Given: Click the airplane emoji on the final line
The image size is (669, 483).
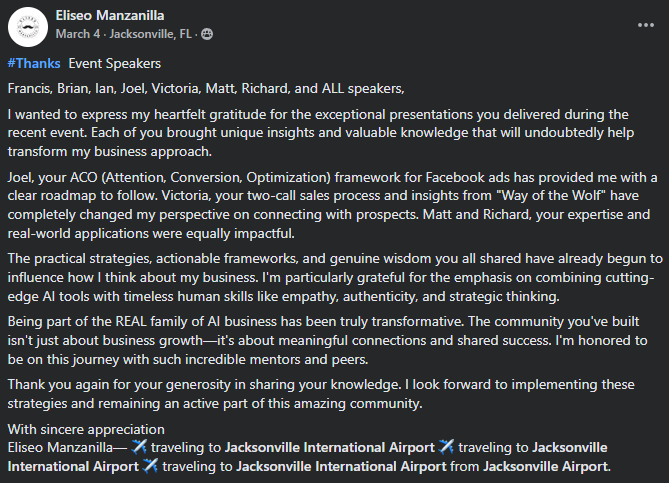Looking at the screenshot, I should pyautogui.click(x=150, y=466).
